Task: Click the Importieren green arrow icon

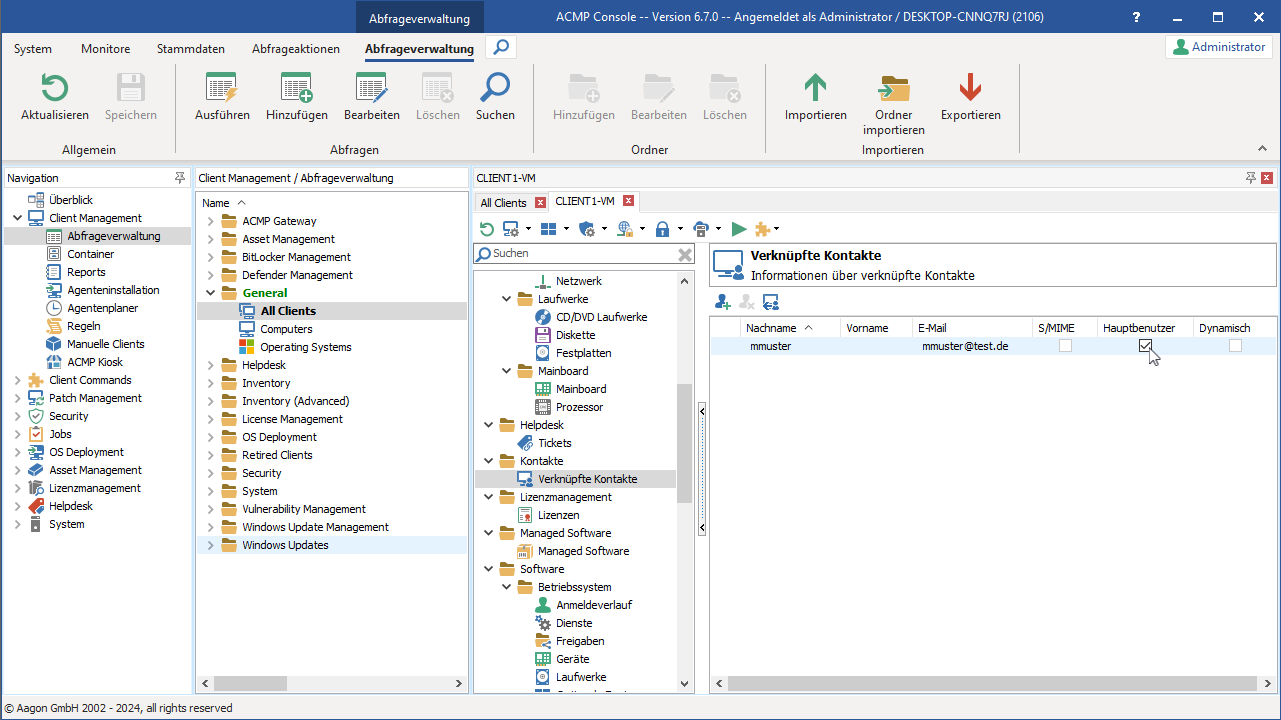Action: 815,89
